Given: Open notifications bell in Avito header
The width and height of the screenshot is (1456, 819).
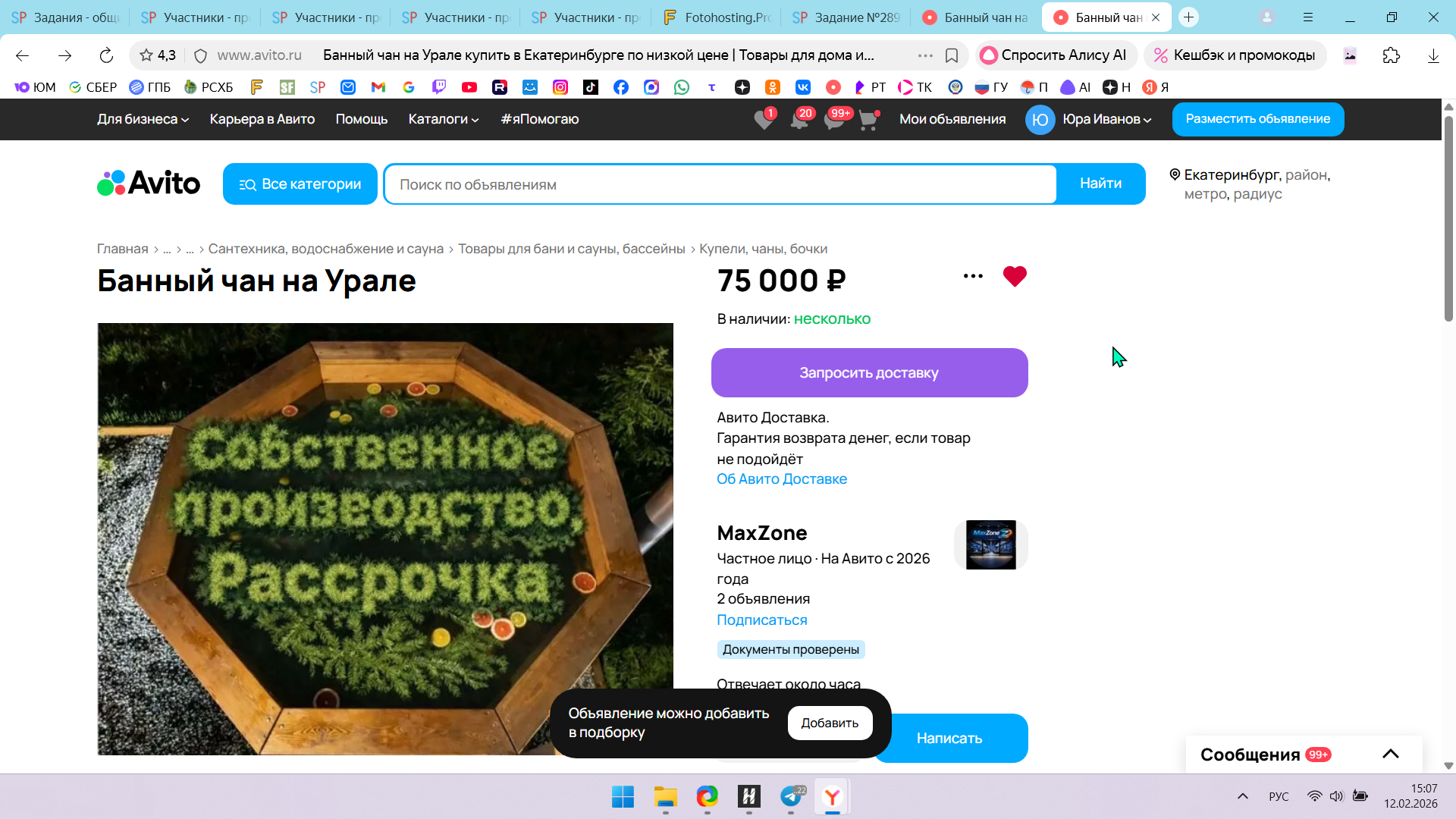Looking at the screenshot, I should 799,120.
